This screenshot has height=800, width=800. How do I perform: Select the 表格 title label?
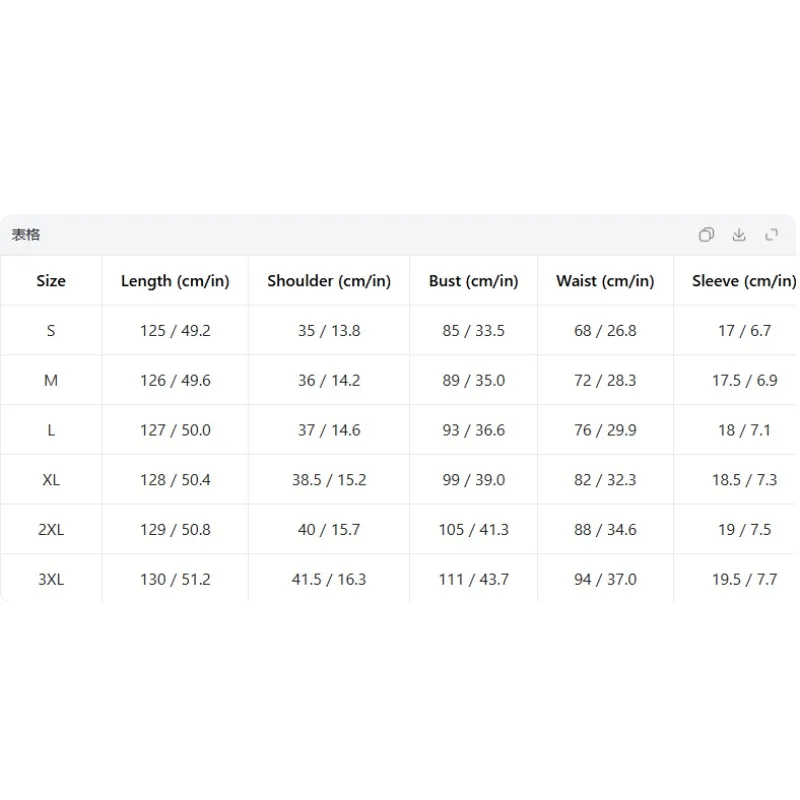click(26, 235)
